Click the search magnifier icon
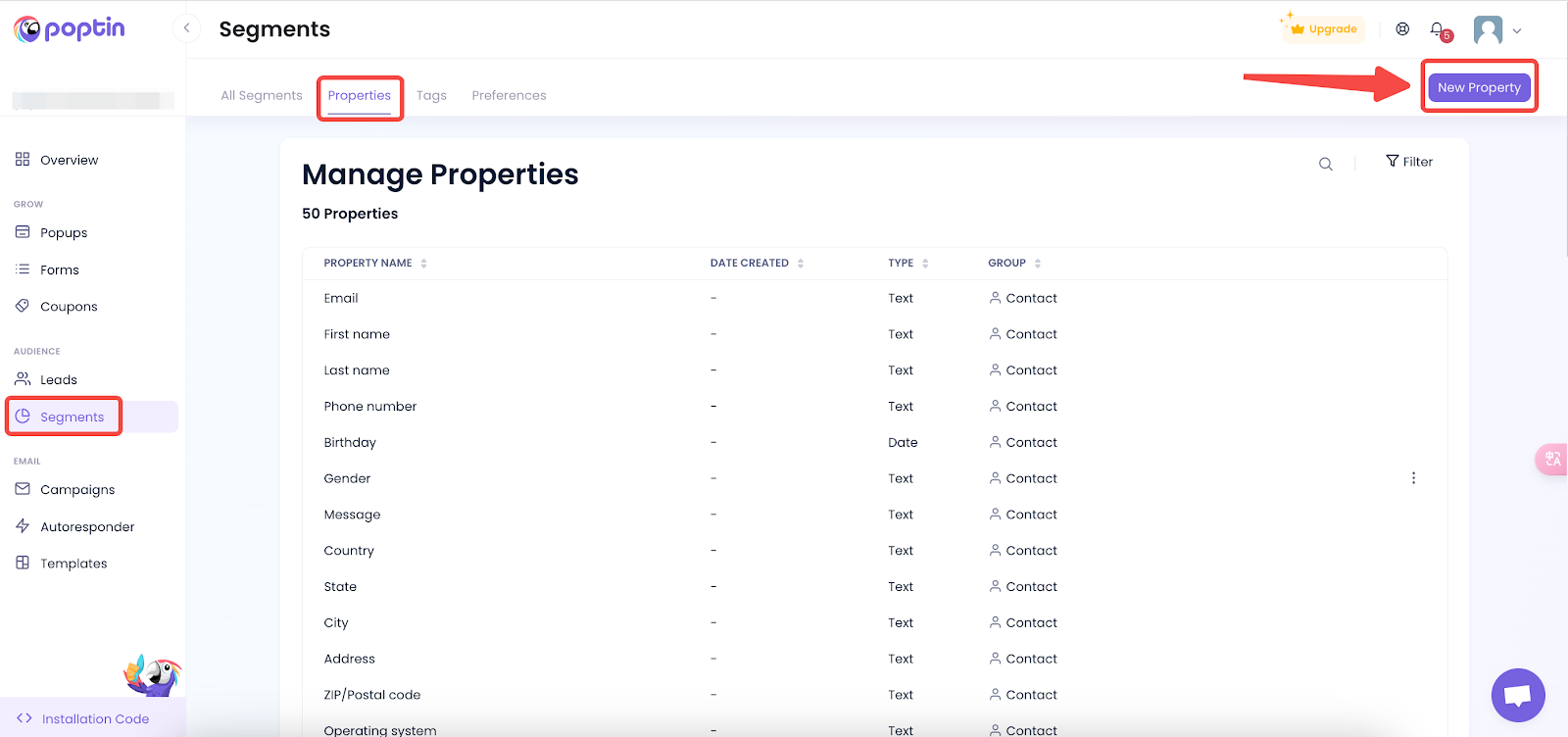The width and height of the screenshot is (1568, 737). pyautogui.click(x=1325, y=164)
